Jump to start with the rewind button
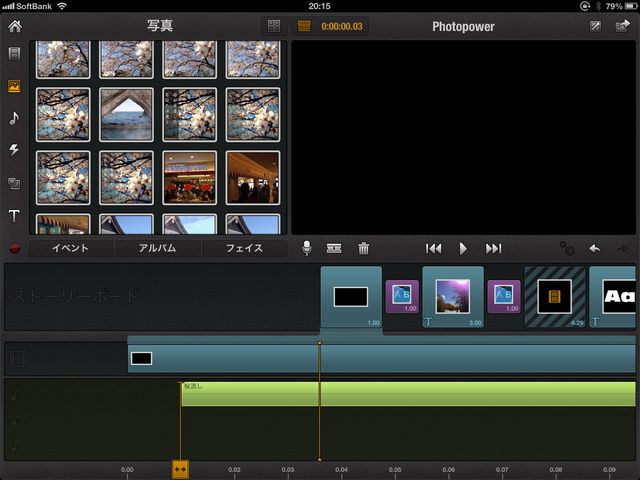 click(433, 248)
